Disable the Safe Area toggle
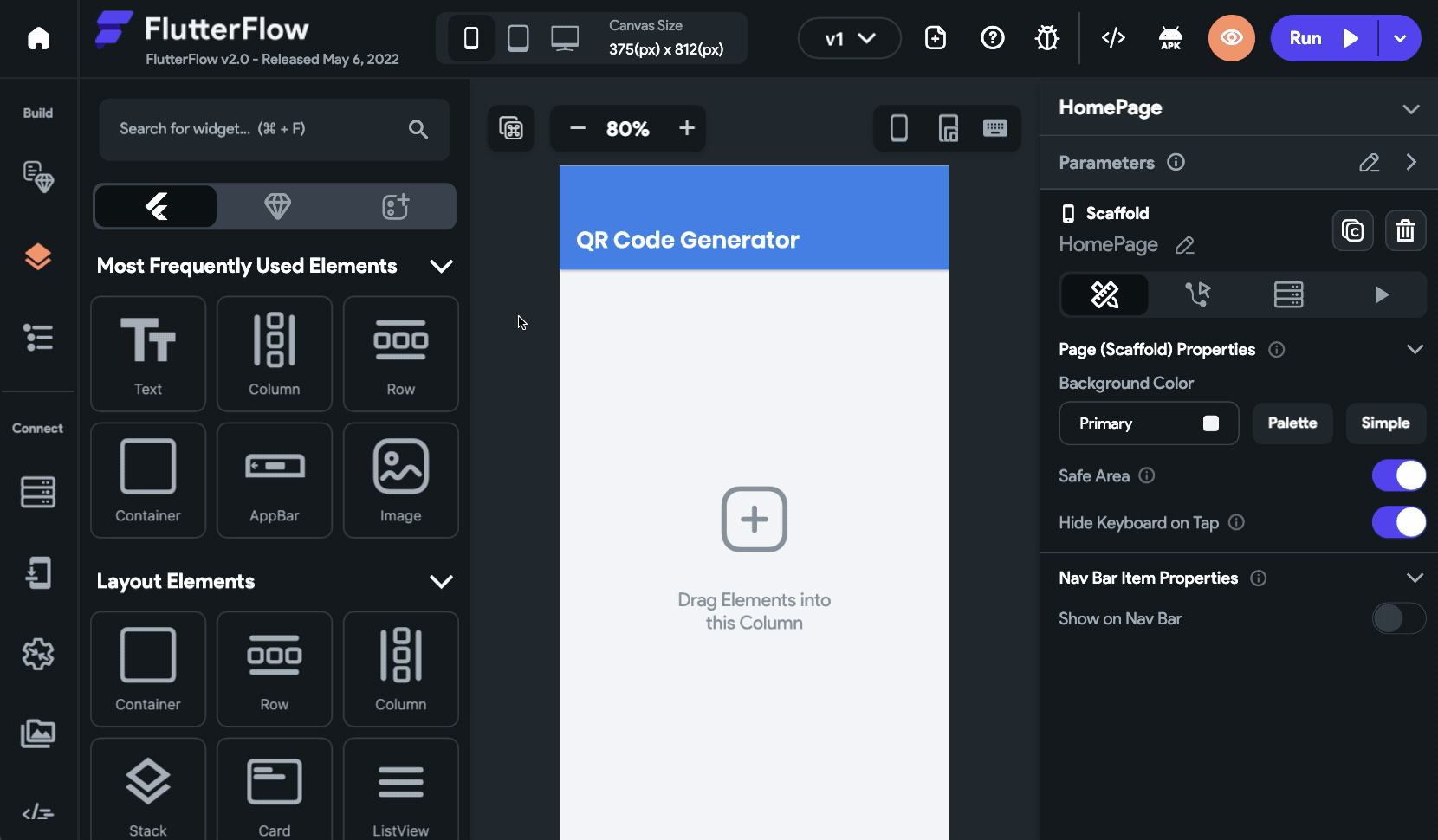This screenshot has width=1438, height=840. 1398,475
